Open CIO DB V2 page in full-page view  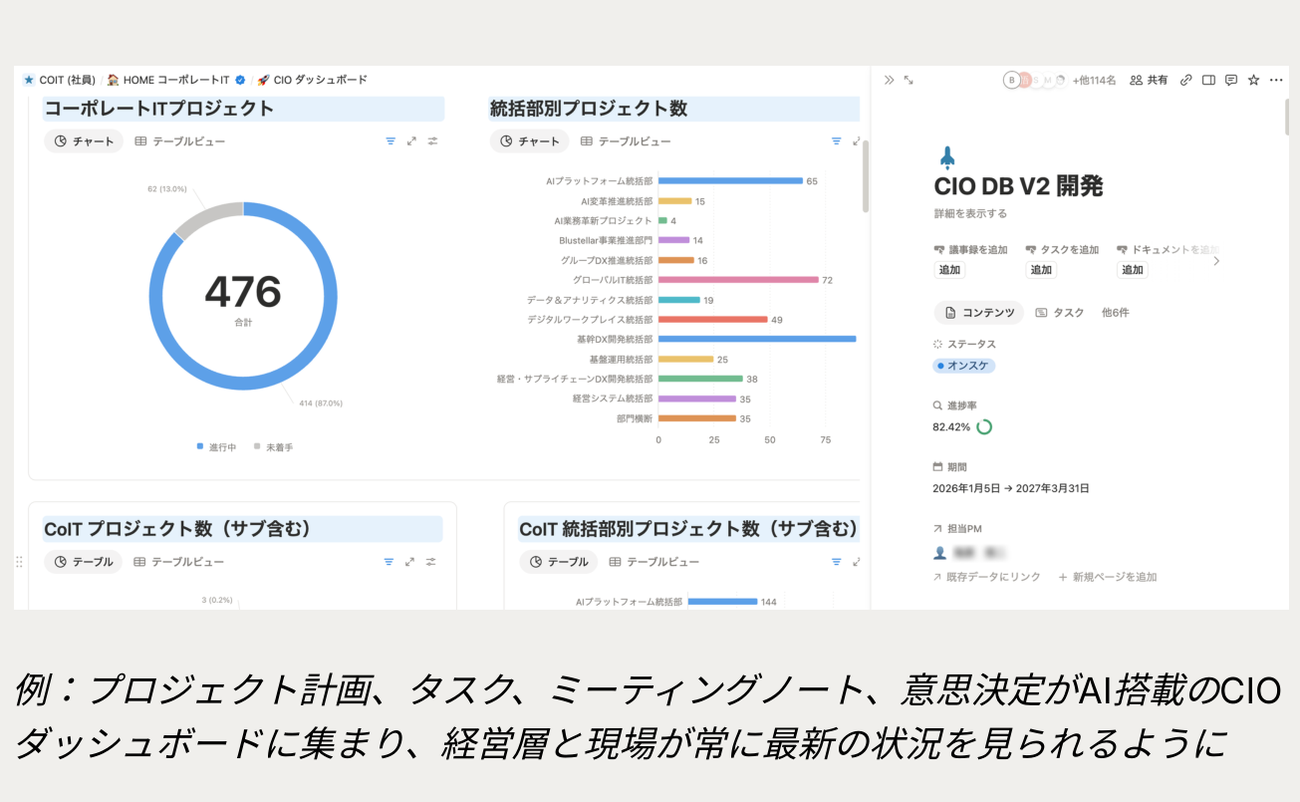coord(909,80)
